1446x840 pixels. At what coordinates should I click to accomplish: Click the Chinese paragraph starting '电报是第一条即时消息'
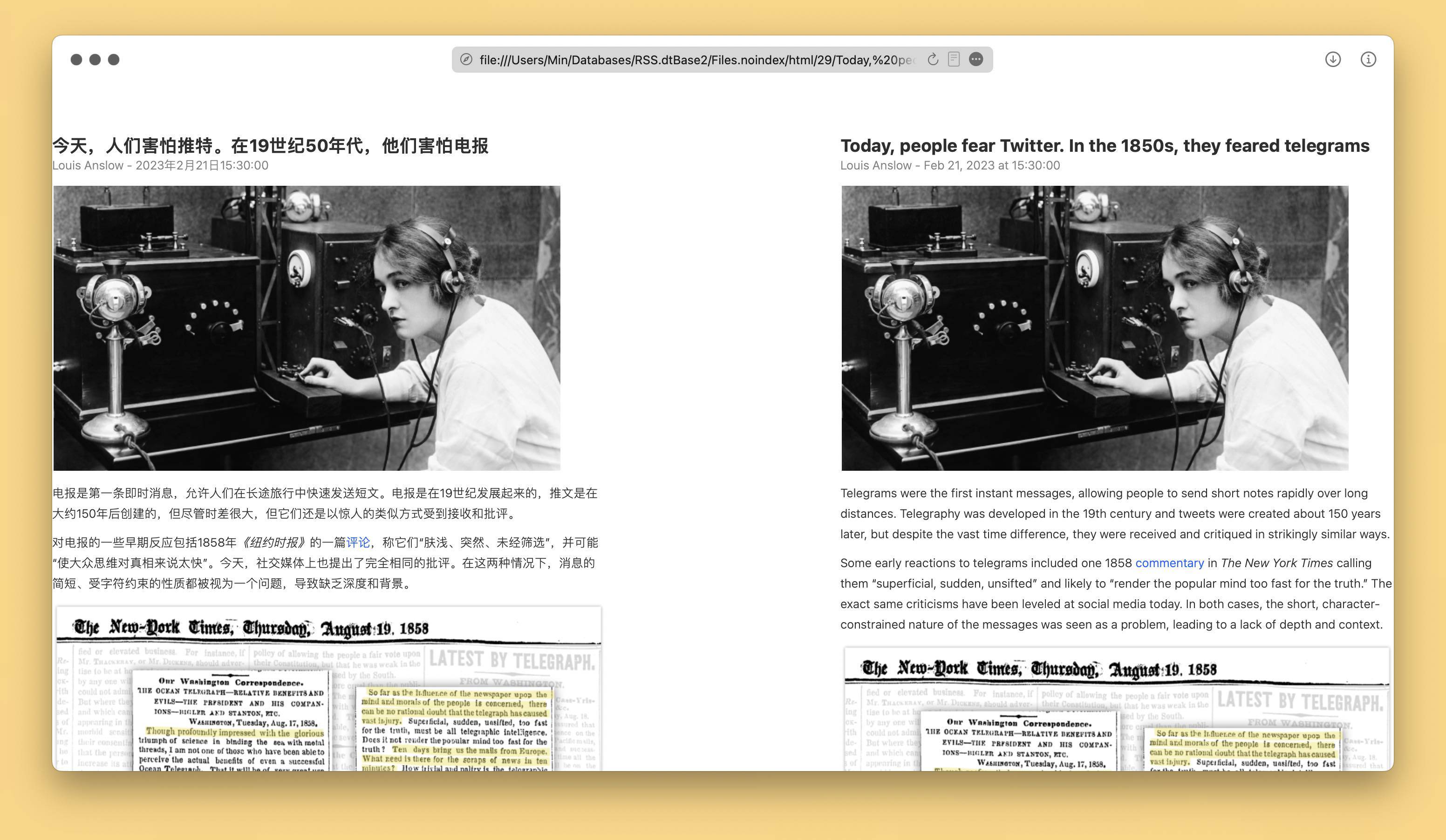pyautogui.click(x=325, y=503)
